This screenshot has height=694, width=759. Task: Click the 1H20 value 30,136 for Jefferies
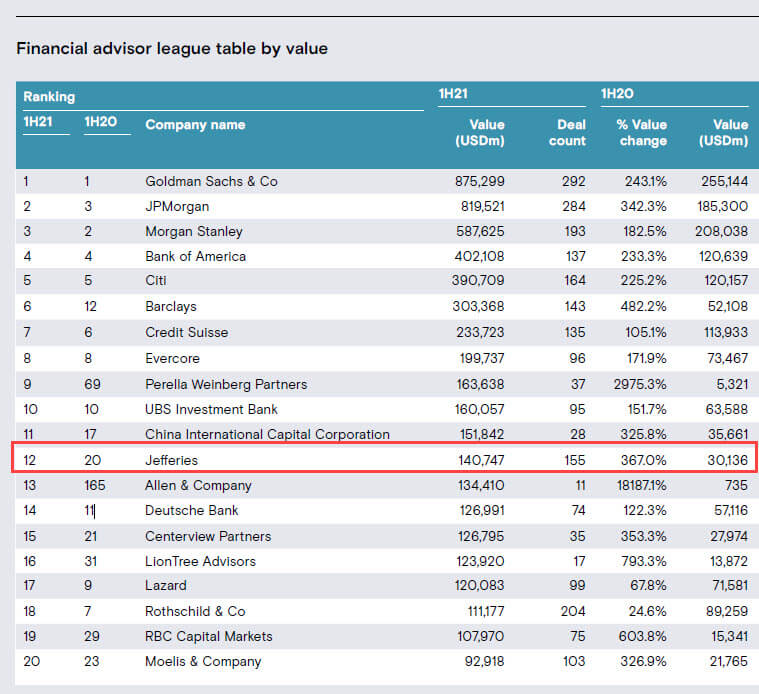click(728, 460)
